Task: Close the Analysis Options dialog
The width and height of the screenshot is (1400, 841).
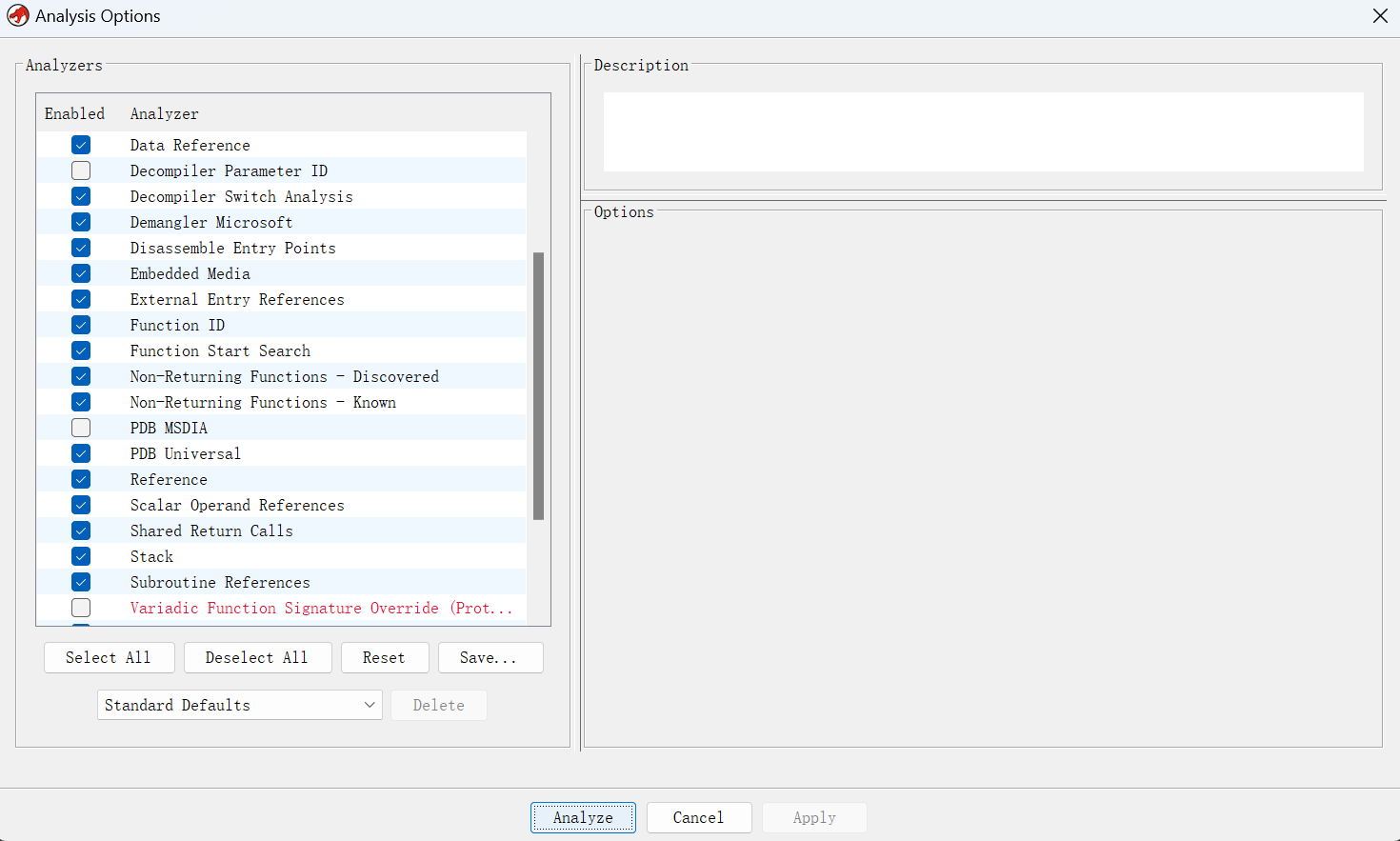Action: coord(1380,16)
